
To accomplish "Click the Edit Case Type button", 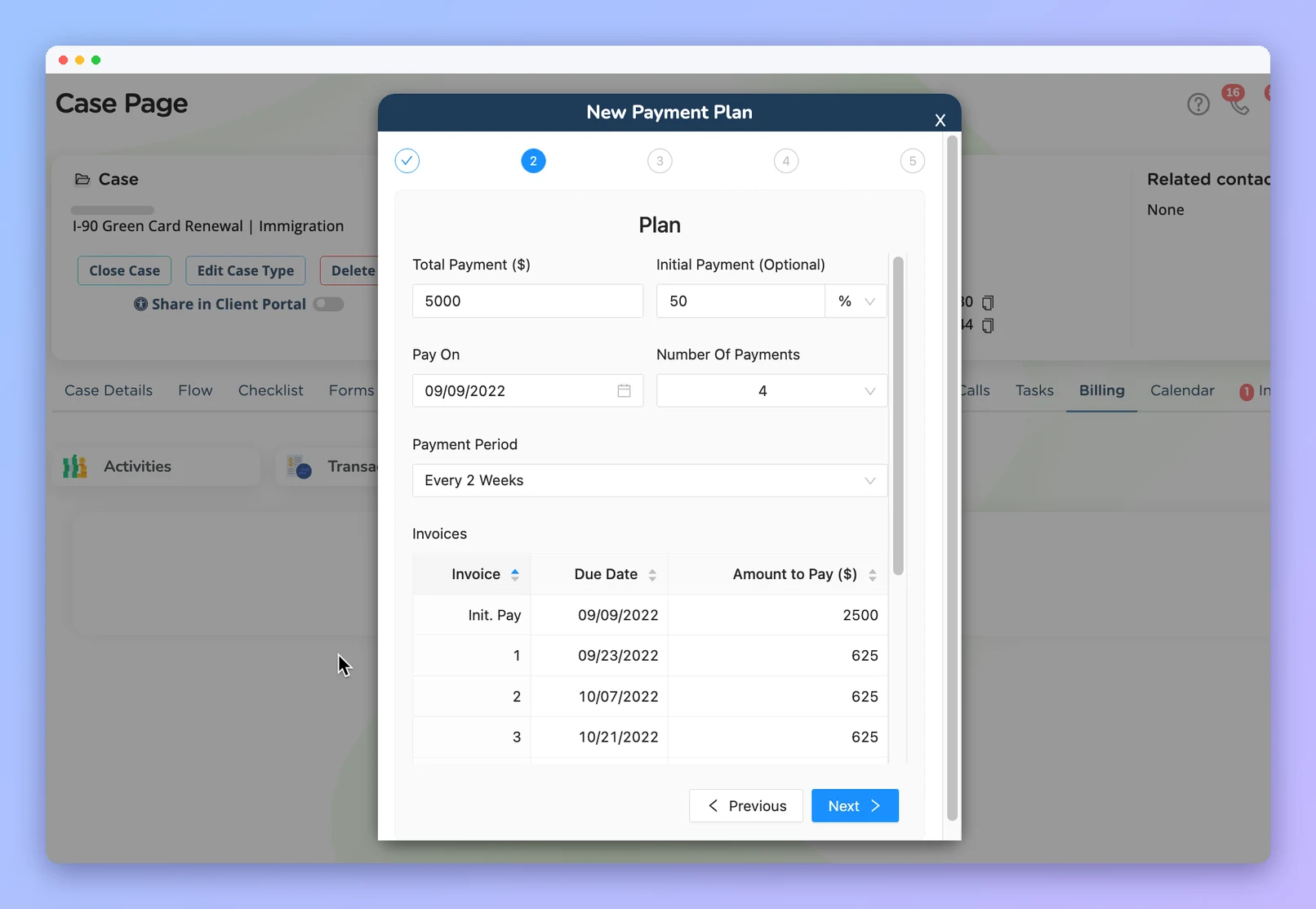I will point(245,270).
